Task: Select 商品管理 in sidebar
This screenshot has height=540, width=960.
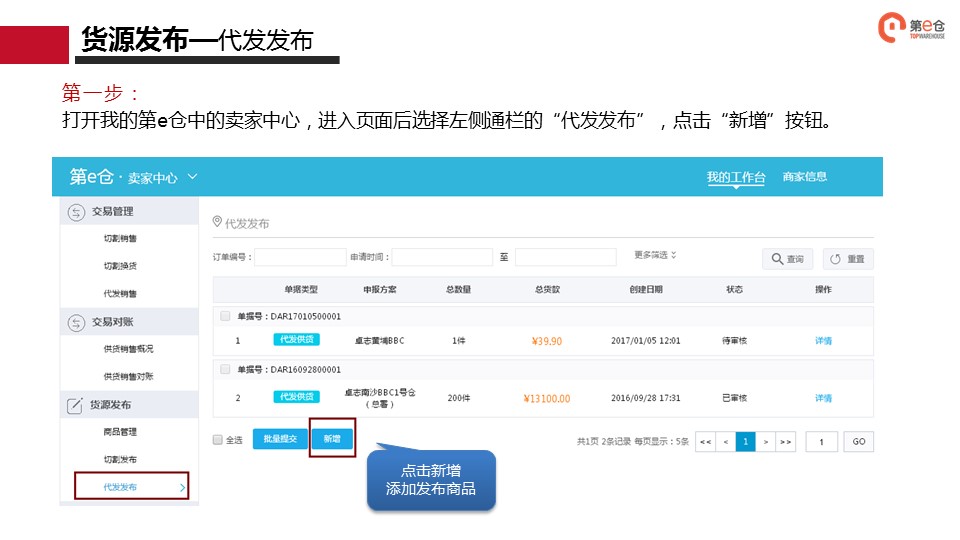Action: tap(120, 432)
